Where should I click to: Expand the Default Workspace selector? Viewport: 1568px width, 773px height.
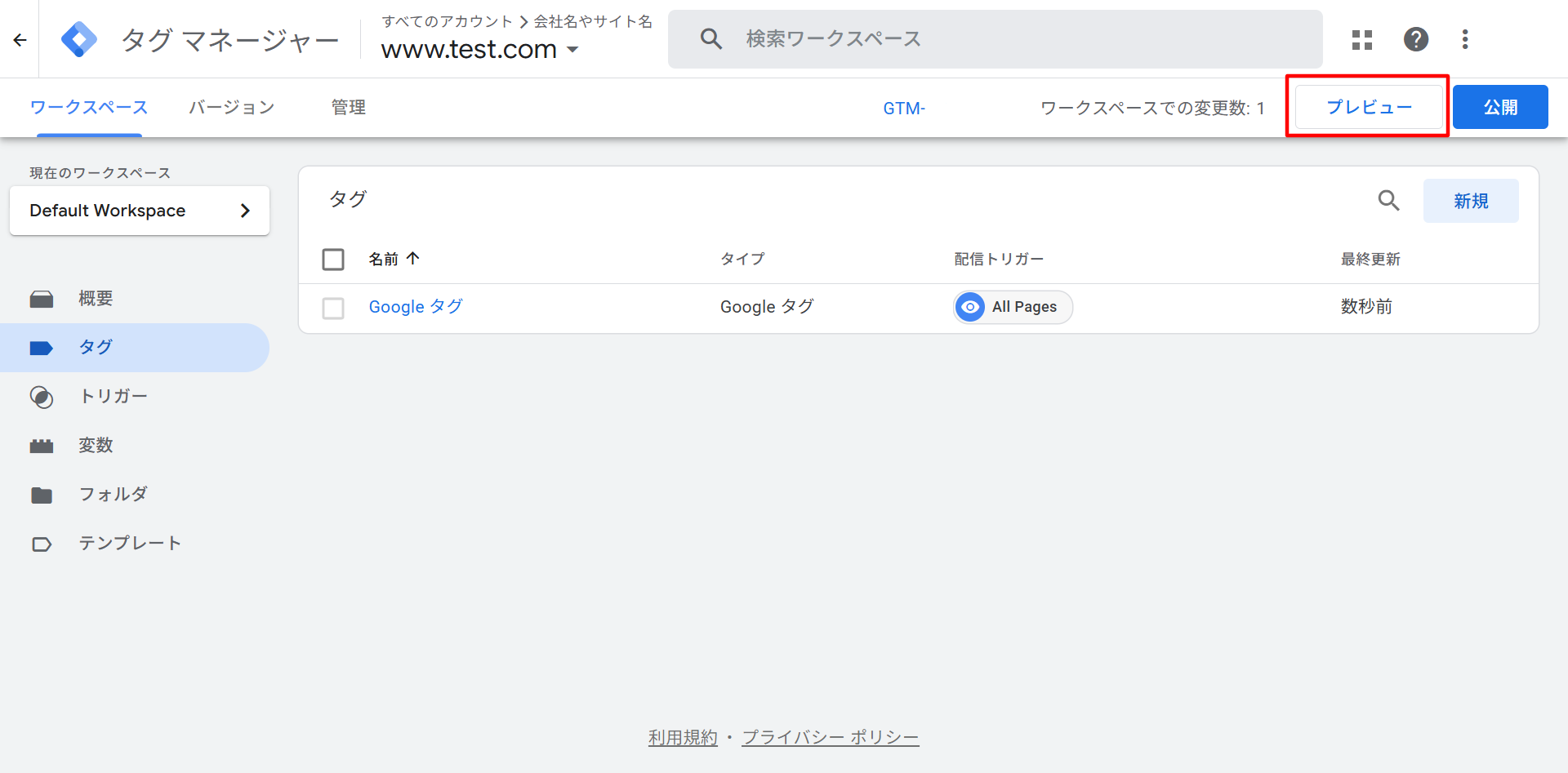[140, 211]
